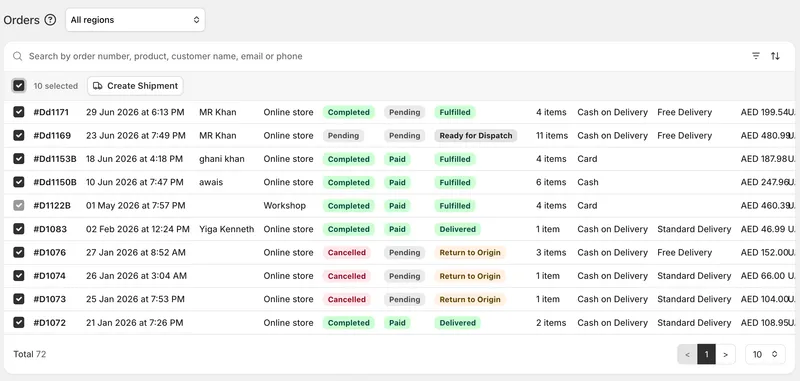Focus the order search field
800x381 pixels.
tap(378, 56)
